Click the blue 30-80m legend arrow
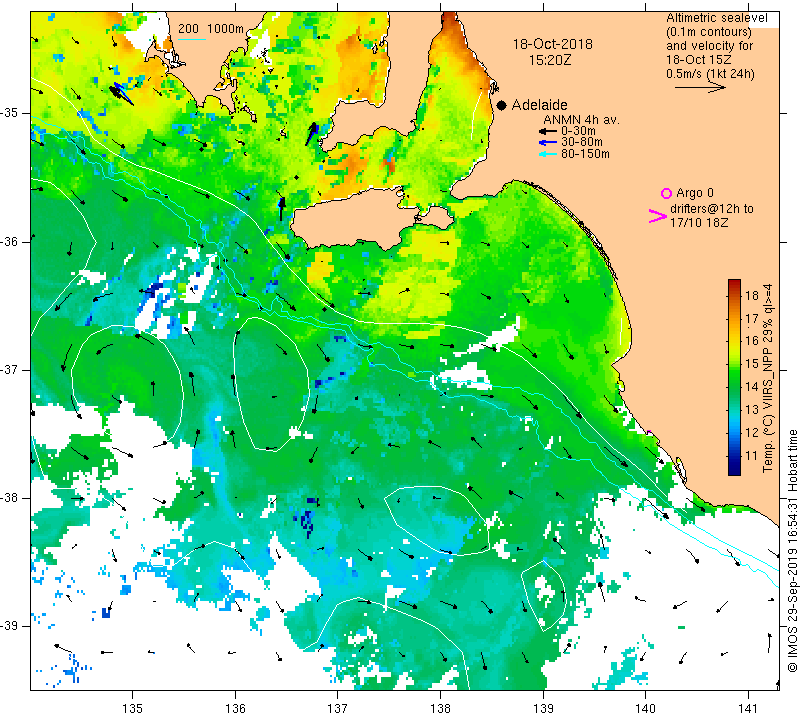800x720 pixels. tap(548, 142)
